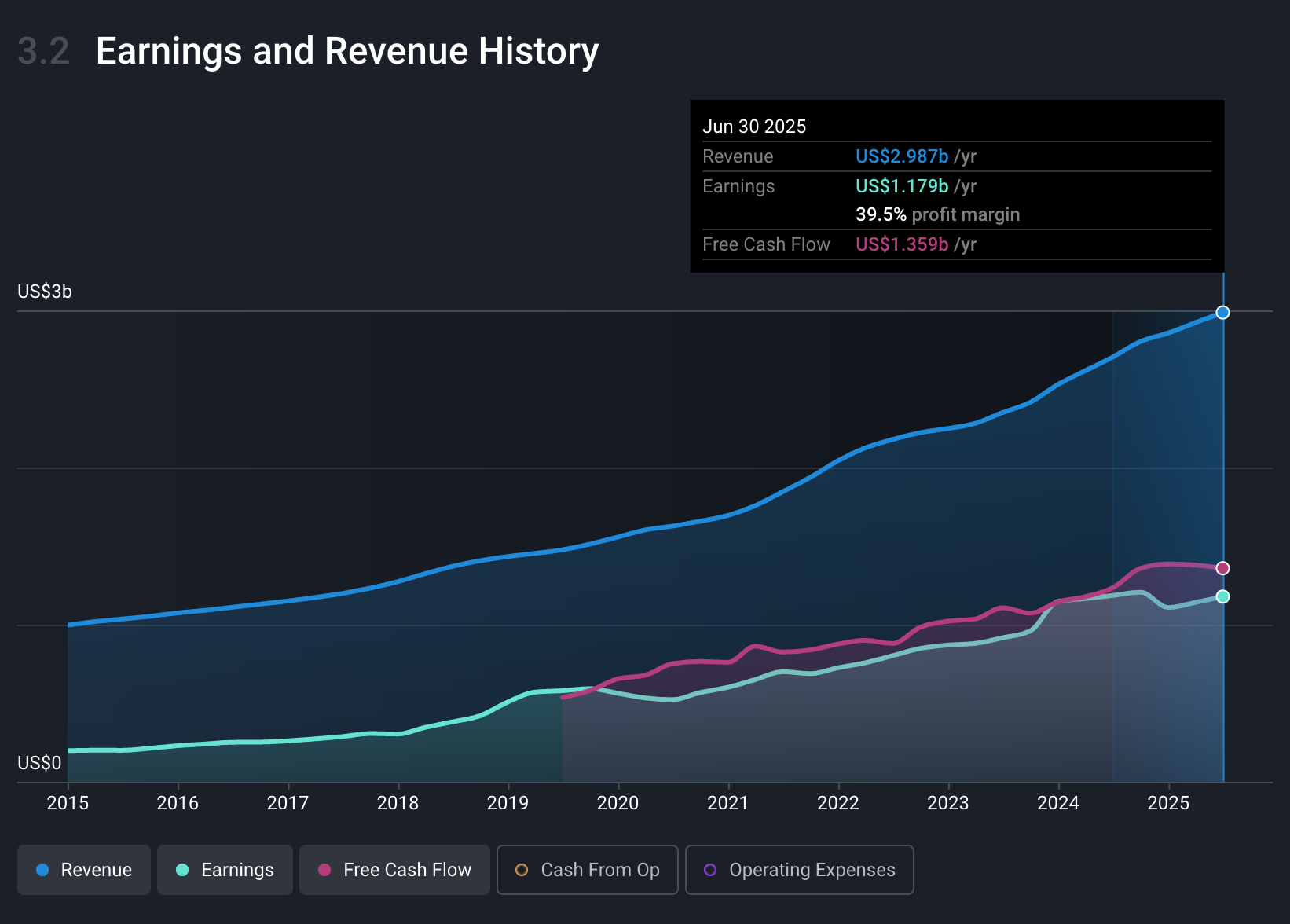Click the pink Free Cash Flow endpoint marker
The width and height of the screenshot is (1290, 924).
tap(1222, 568)
